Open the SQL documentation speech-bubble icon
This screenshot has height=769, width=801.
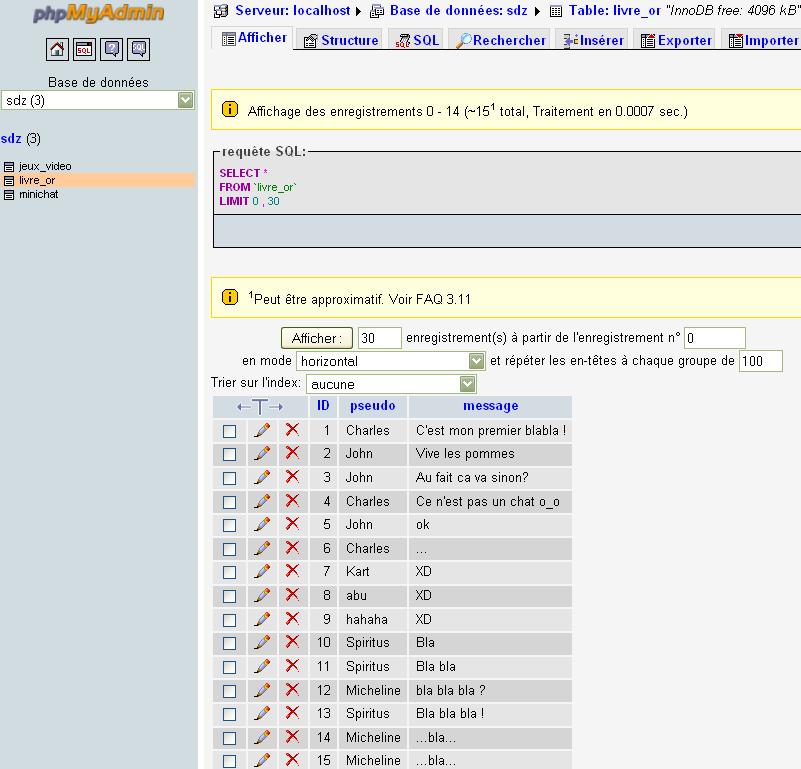(138, 48)
